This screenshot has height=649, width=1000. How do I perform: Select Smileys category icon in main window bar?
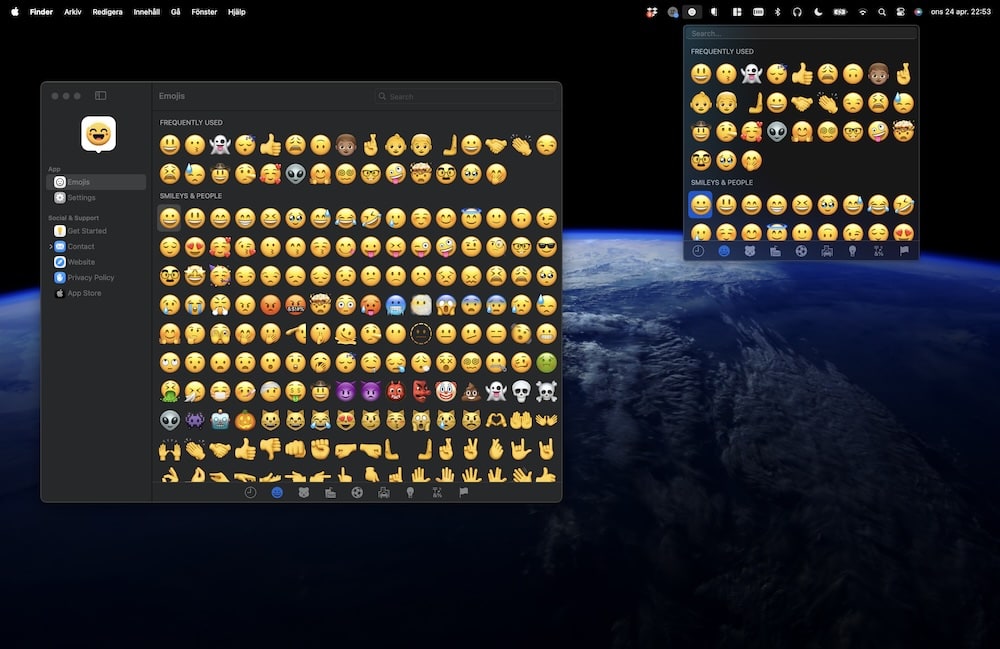277,492
